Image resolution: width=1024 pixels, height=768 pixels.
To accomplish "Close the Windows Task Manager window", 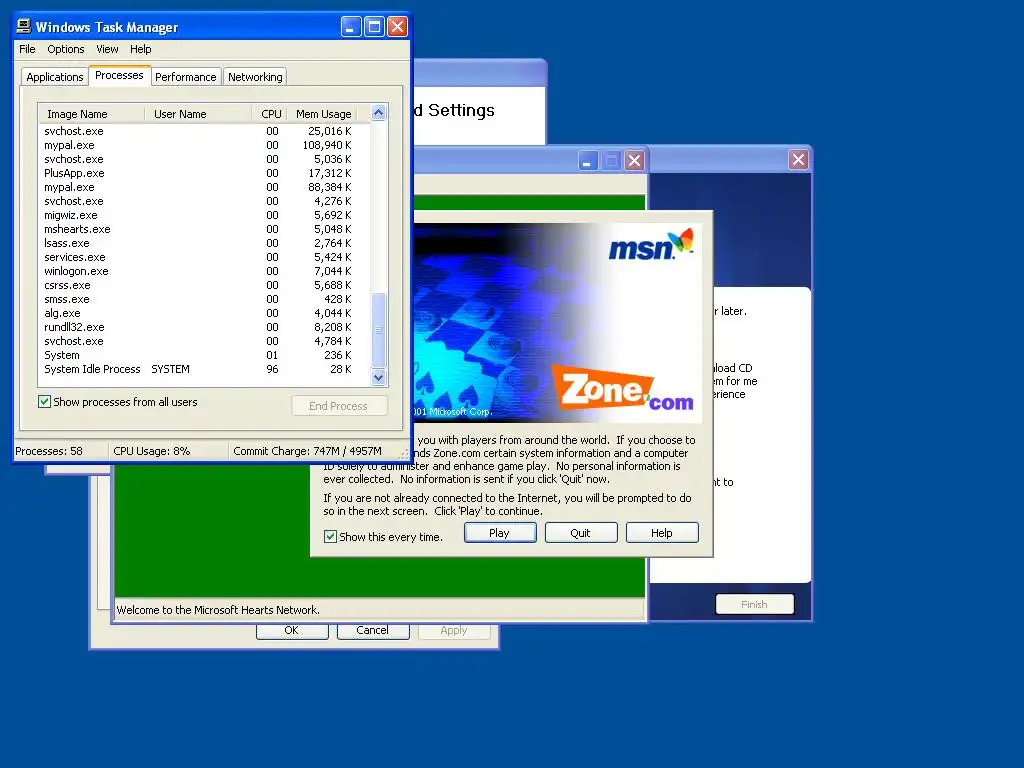I will click(x=397, y=27).
